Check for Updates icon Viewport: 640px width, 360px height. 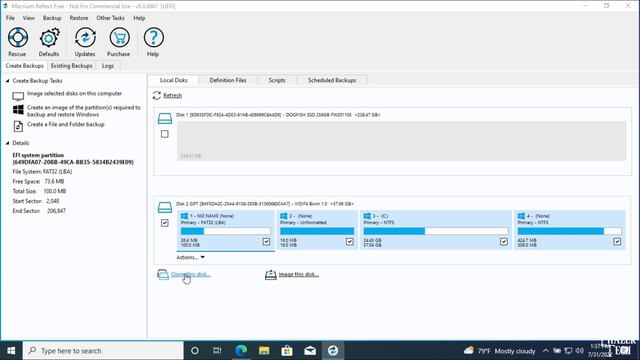coord(85,38)
